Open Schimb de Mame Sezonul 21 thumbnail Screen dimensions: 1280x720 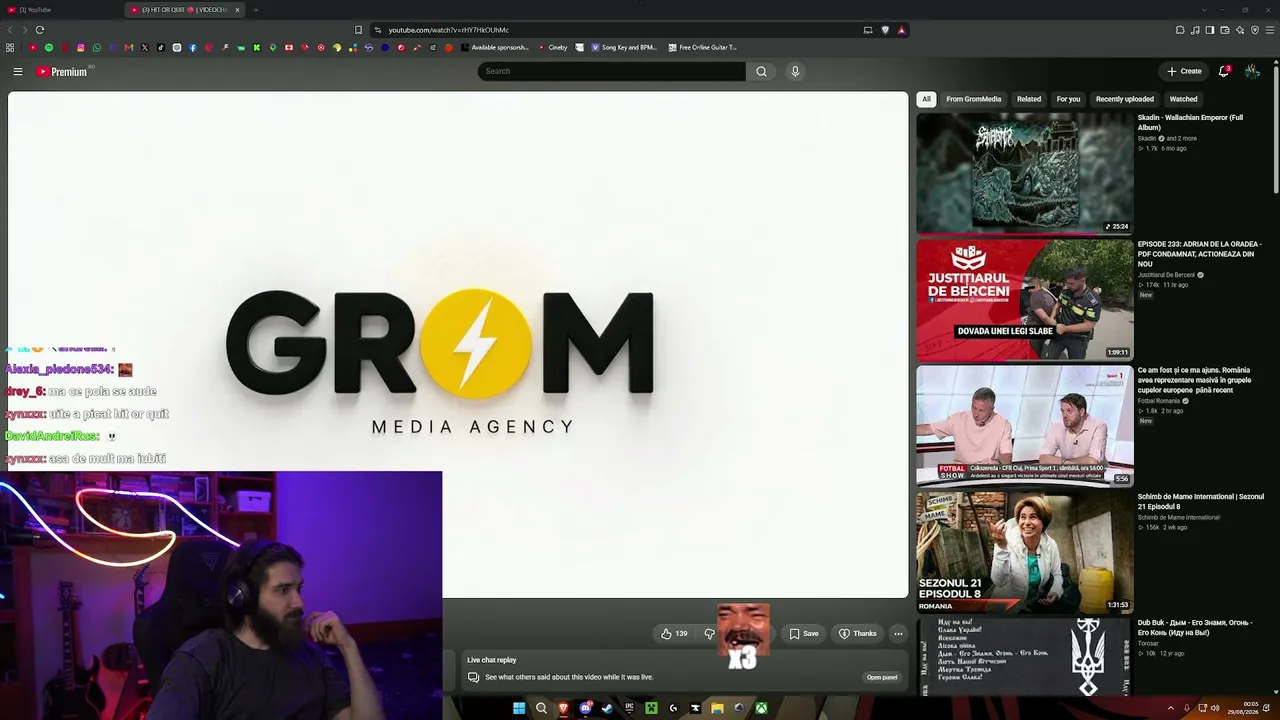tap(1025, 551)
